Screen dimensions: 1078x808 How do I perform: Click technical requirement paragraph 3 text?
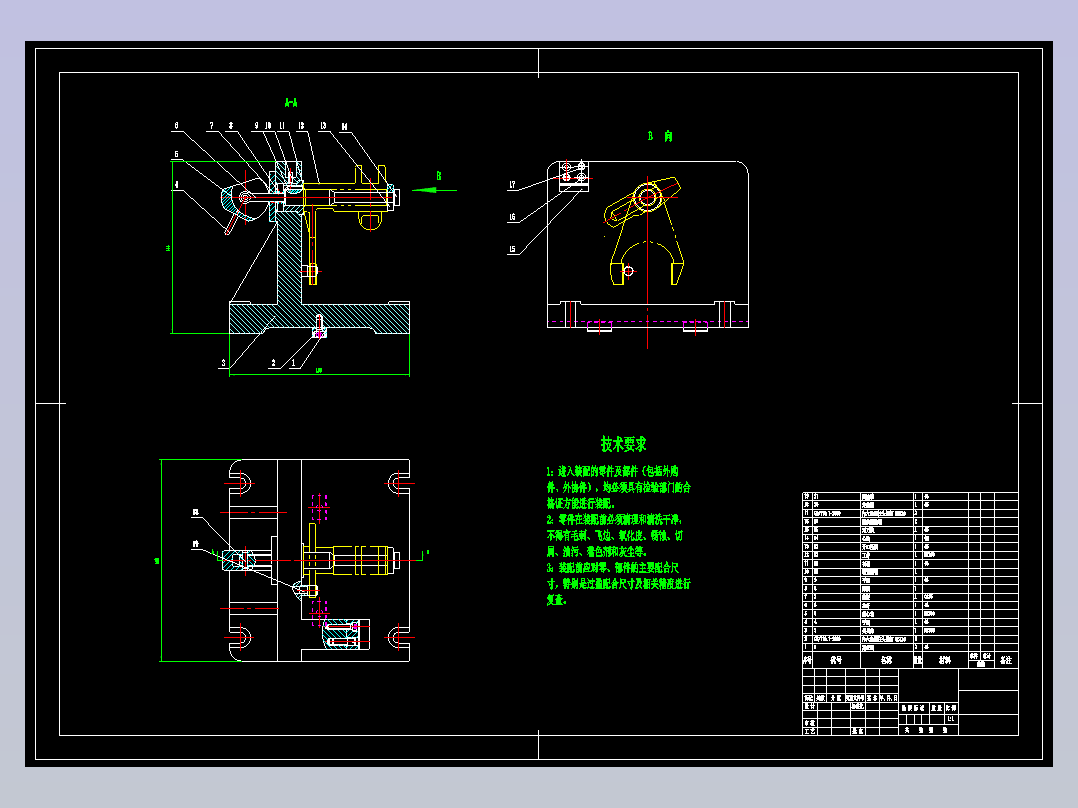[x=618, y=584]
